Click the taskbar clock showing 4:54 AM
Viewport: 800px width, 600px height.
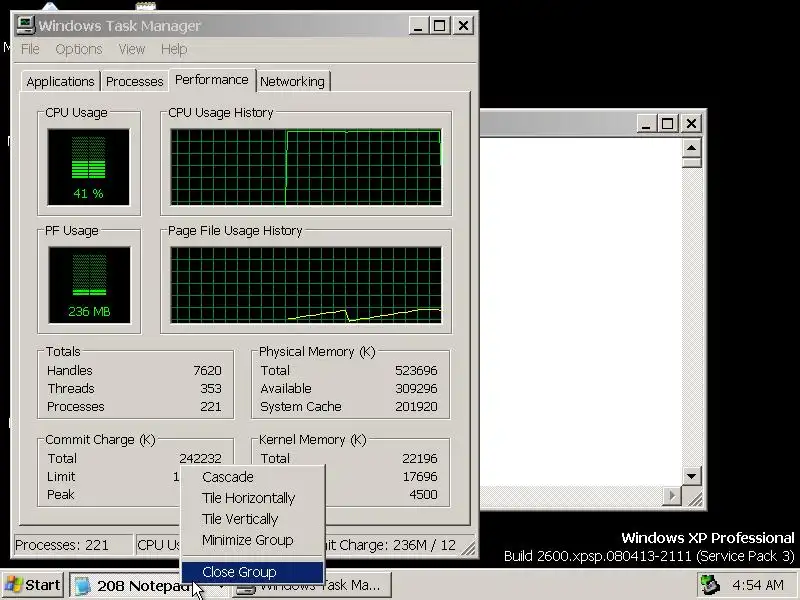(757, 585)
